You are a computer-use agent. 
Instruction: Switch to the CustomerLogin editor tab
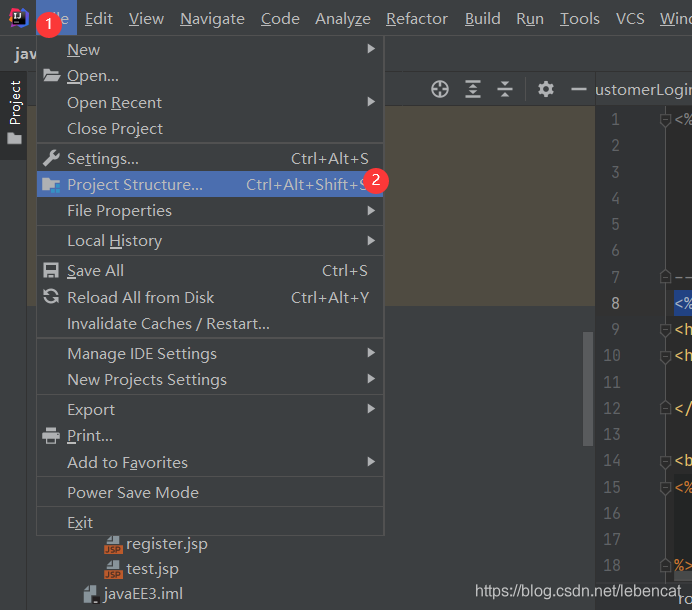tap(643, 90)
